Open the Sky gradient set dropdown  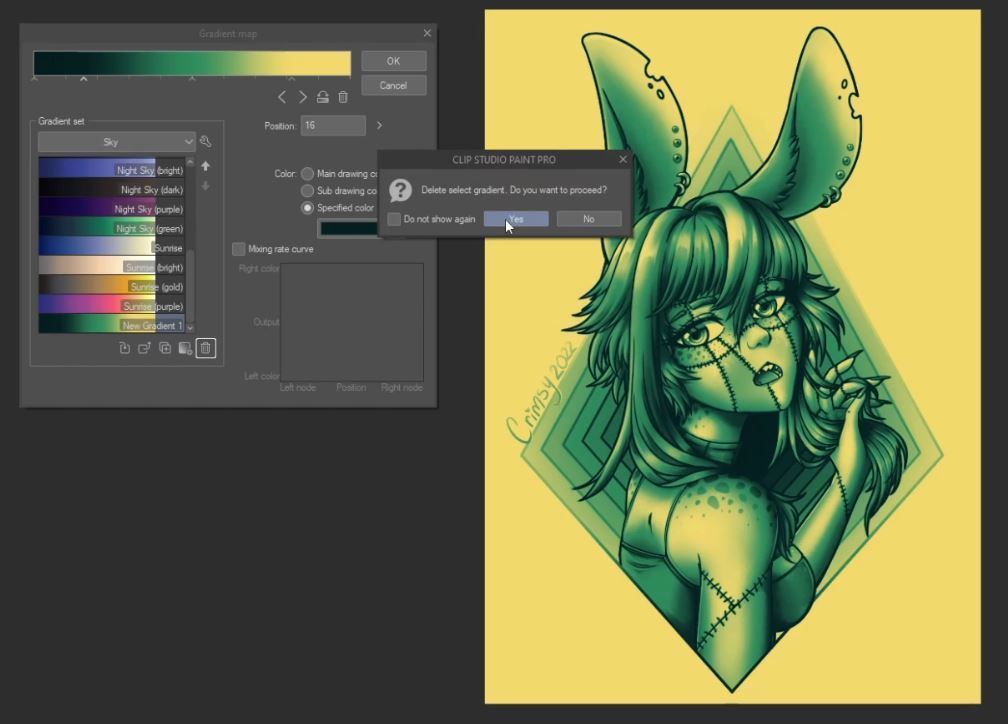[x=116, y=142]
